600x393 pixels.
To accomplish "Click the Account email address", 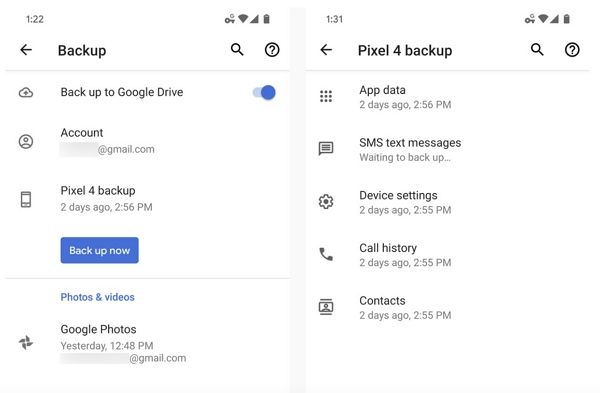I will point(107,149).
